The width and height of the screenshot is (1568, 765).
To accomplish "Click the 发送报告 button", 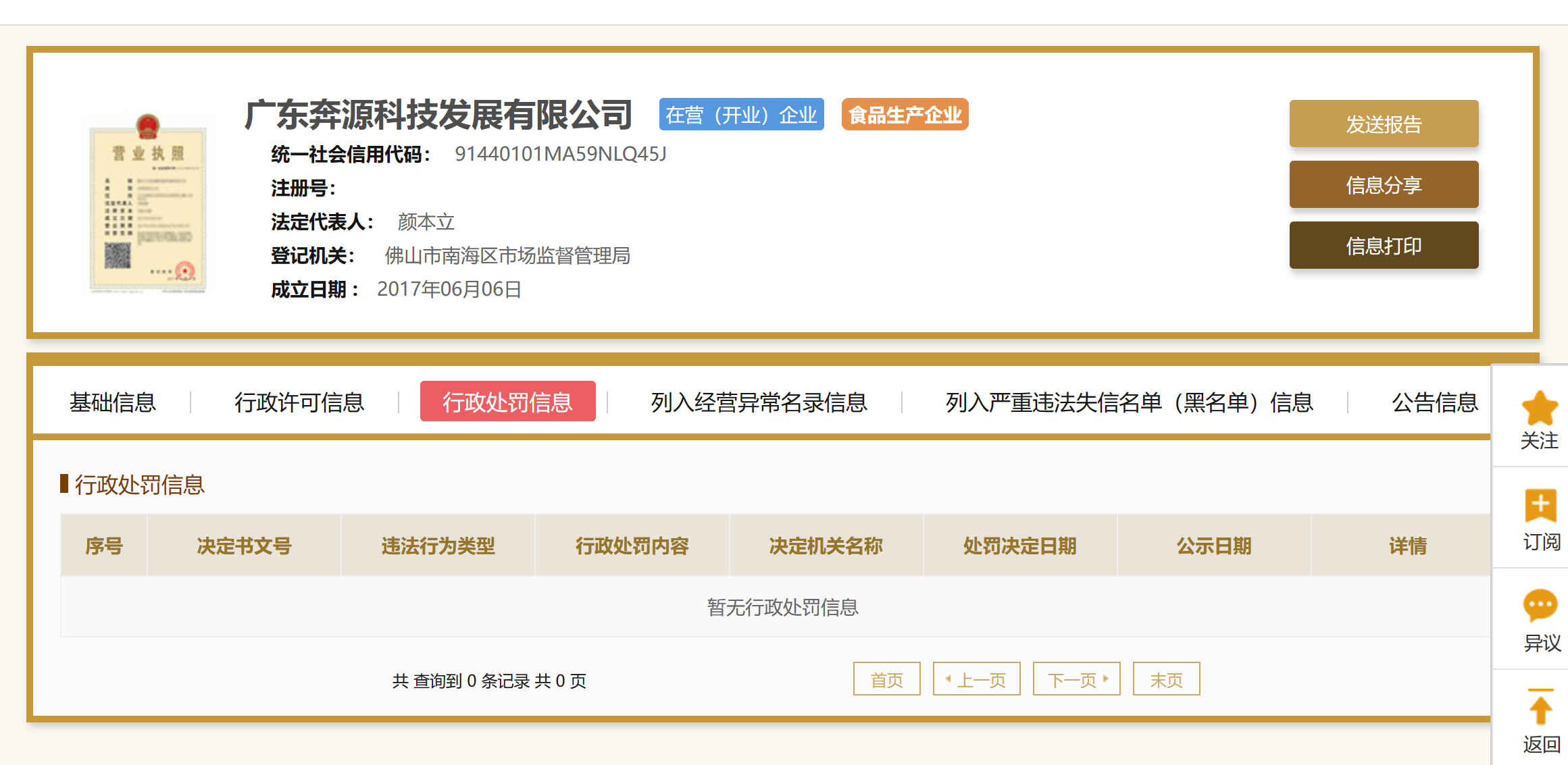I will coord(1384,124).
